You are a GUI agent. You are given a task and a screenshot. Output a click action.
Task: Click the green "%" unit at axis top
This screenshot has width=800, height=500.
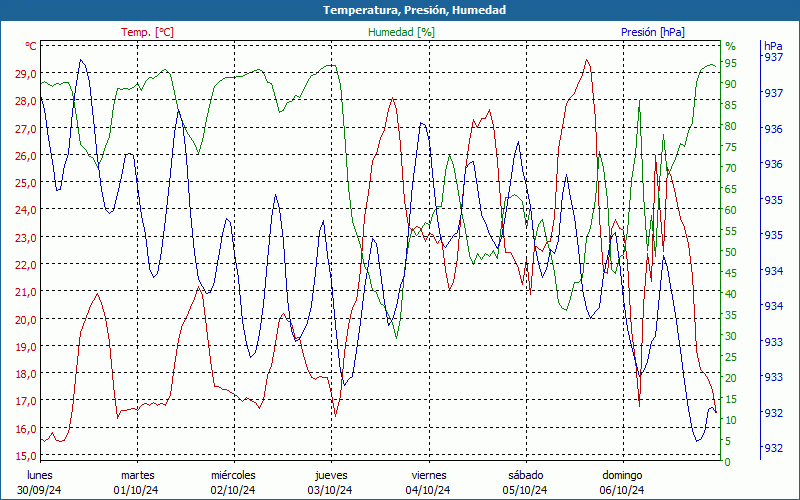(x=731, y=46)
